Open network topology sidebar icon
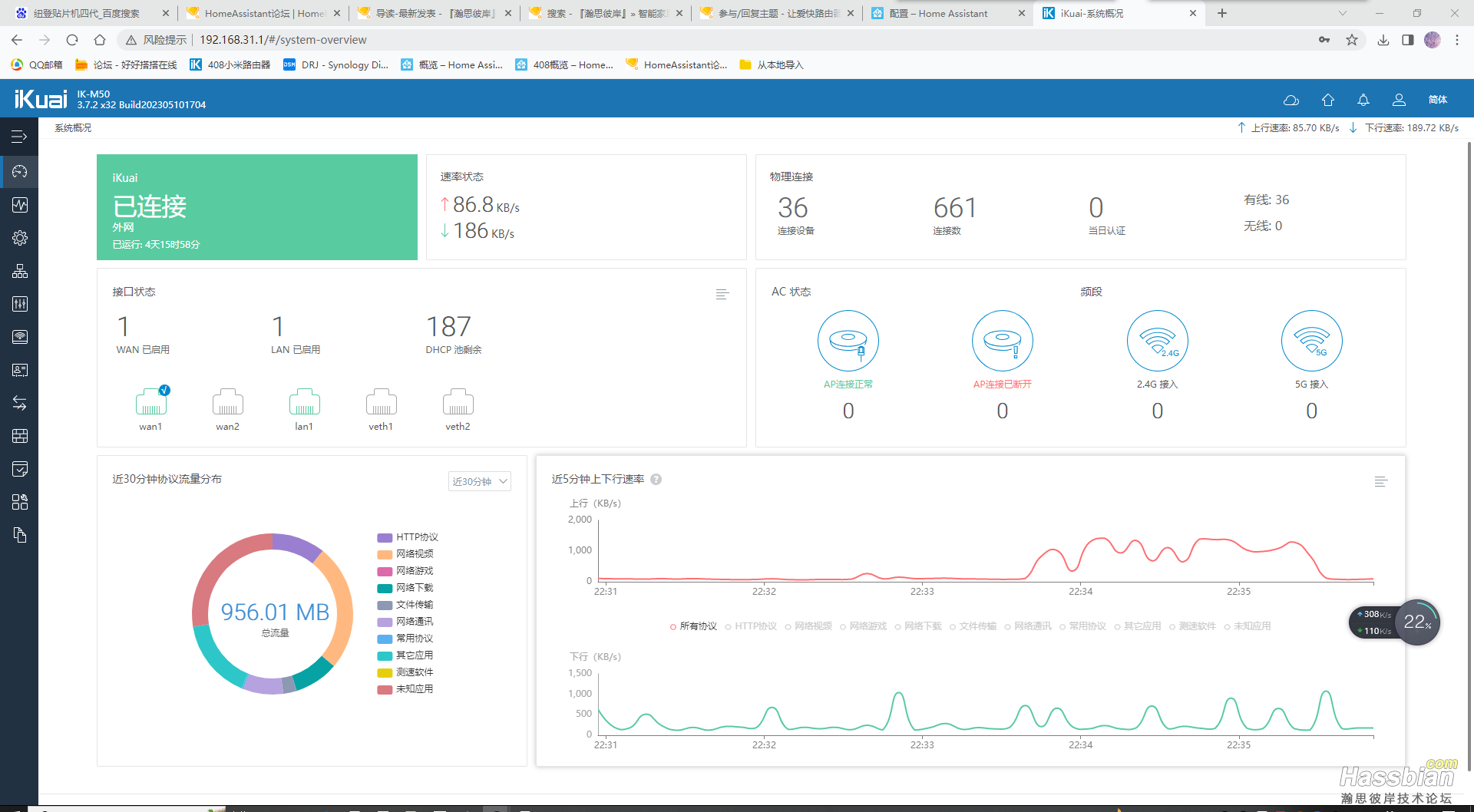The image size is (1474, 812). [x=19, y=271]
